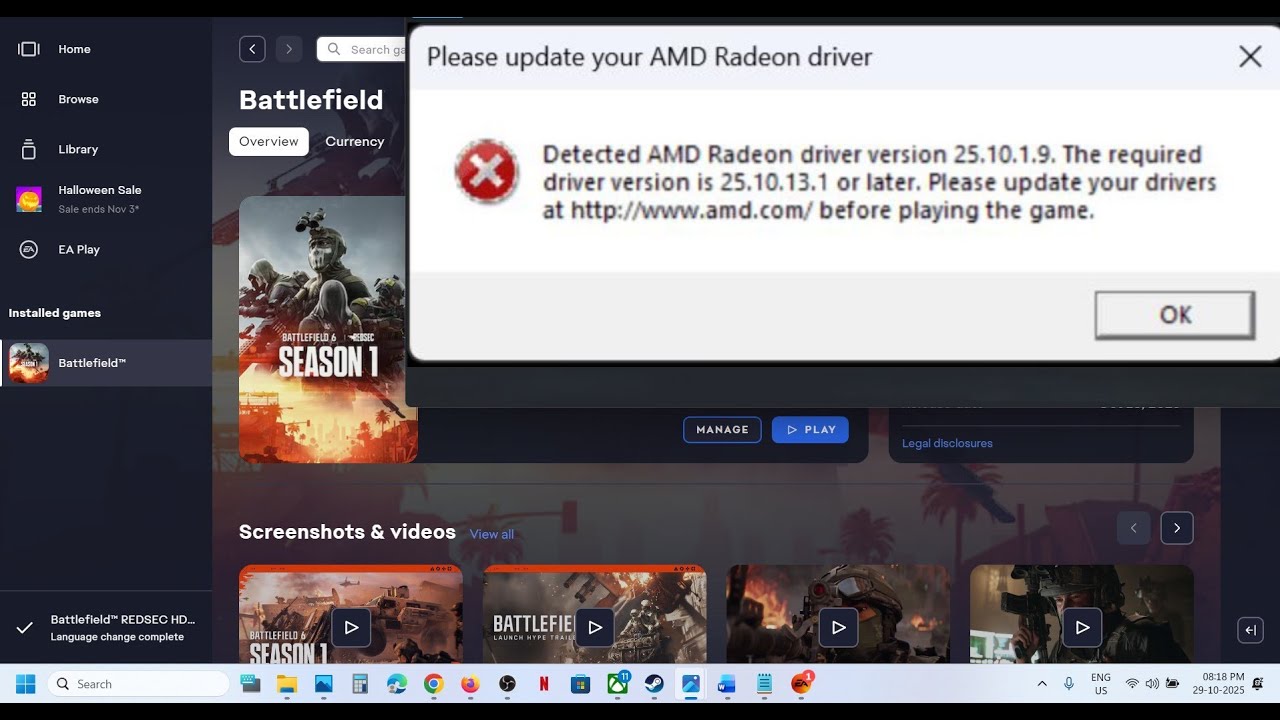Open Browse in the EA sidebar
Viewport: 1280px width, 720px height.
(x=78, y=99)
